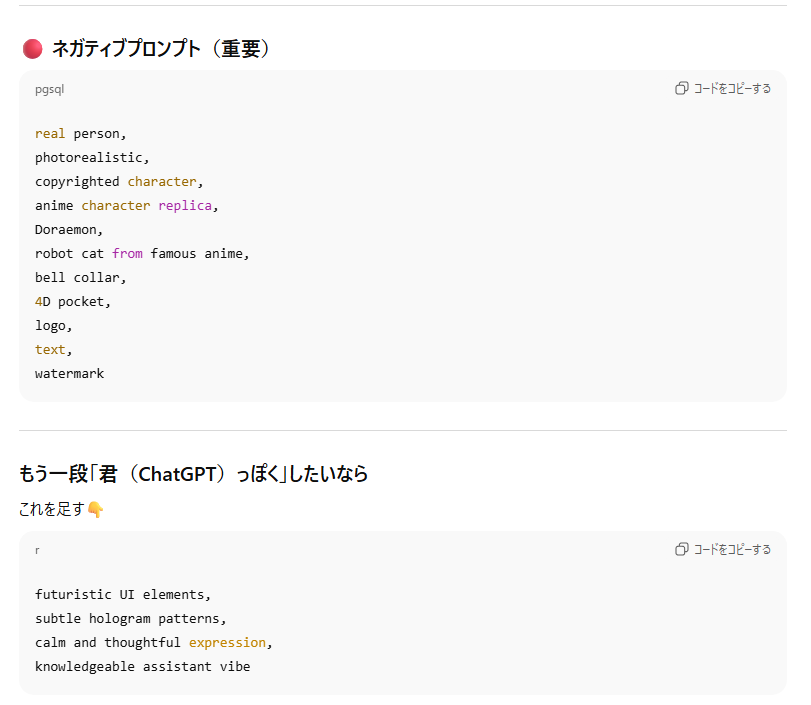Click the red circle emoji beside the heading

(32, 49)
